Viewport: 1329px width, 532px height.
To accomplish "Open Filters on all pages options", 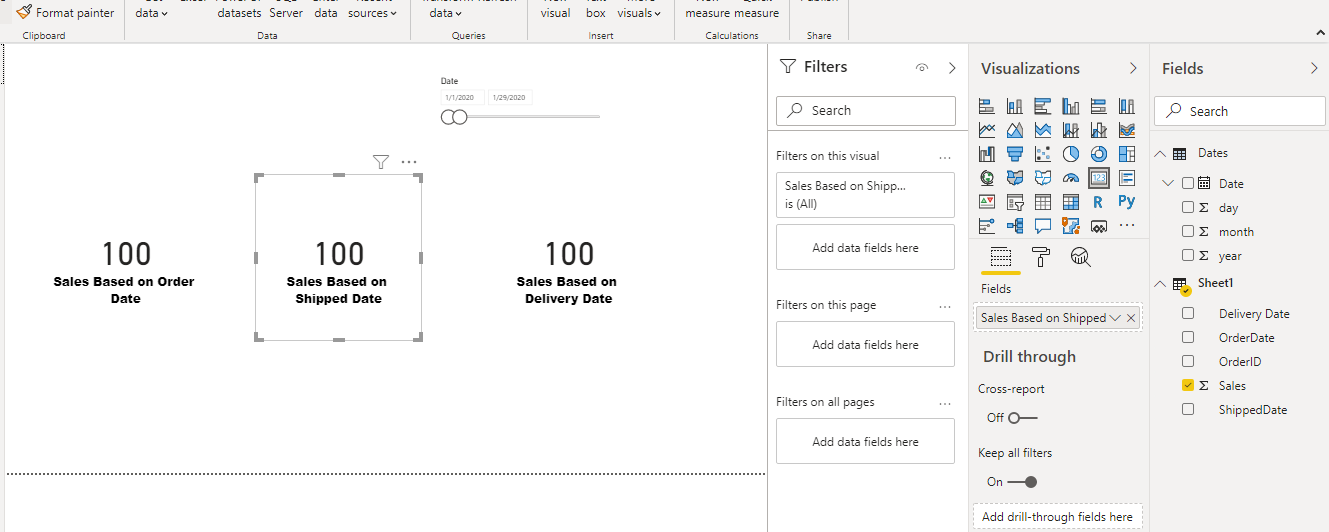I will pos(945,403).
